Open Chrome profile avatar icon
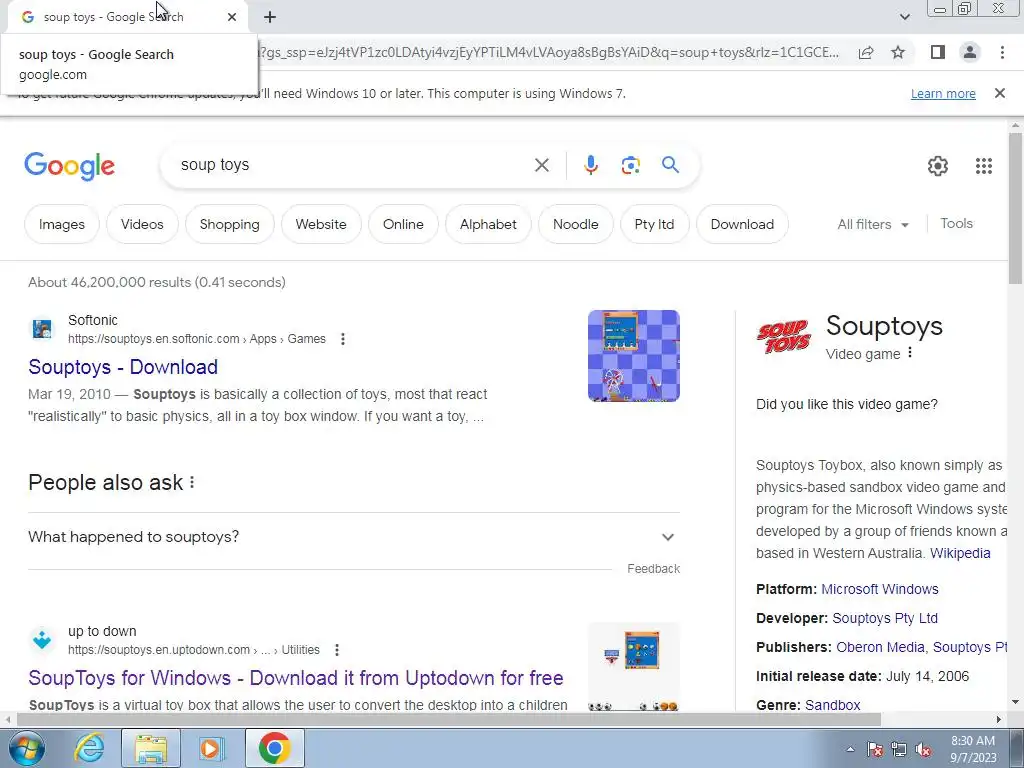Viewport: 1024px width, 768px height. (970, 52)
